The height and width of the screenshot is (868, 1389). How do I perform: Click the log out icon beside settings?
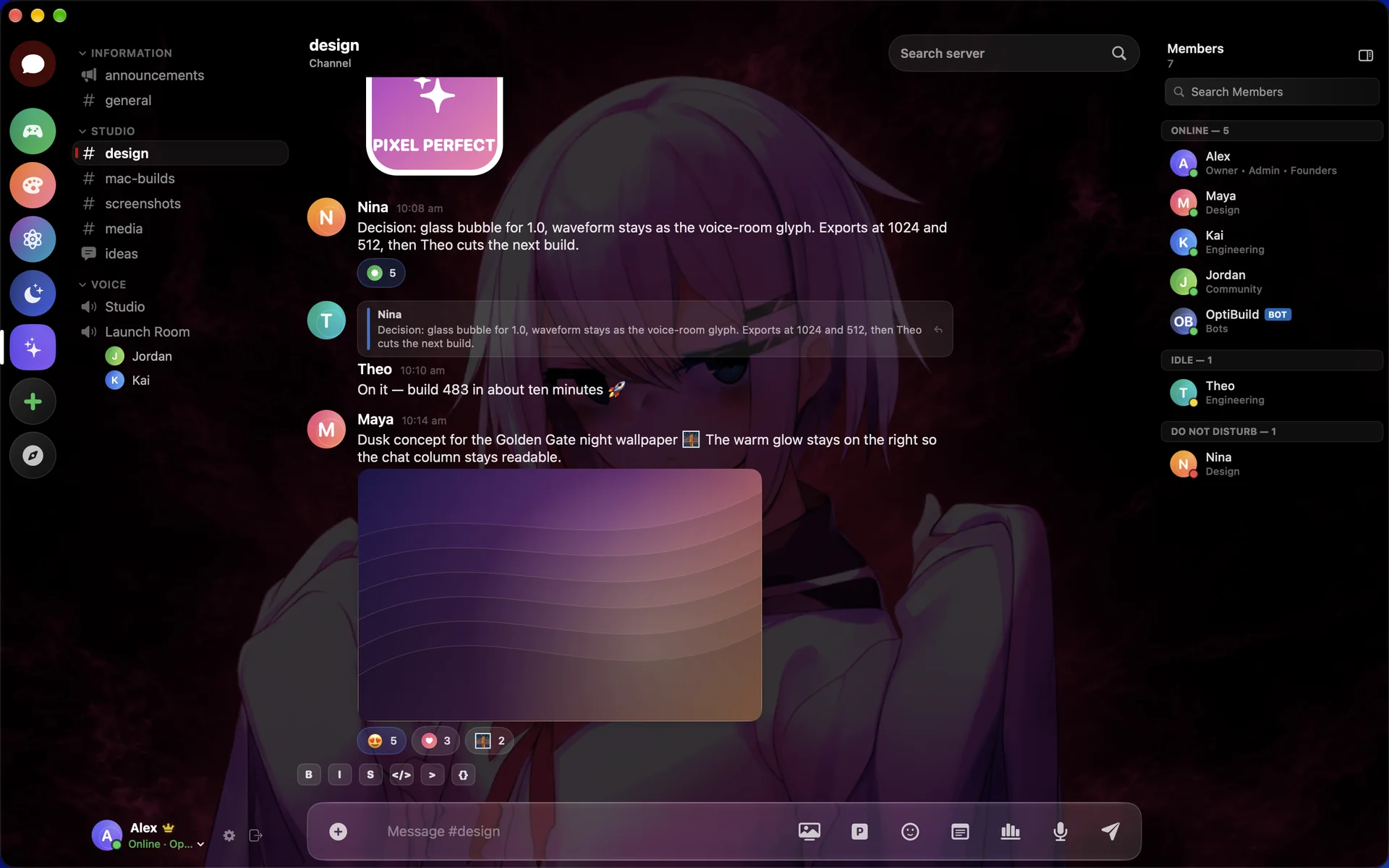pyautogui.click(x=255, y=835)
